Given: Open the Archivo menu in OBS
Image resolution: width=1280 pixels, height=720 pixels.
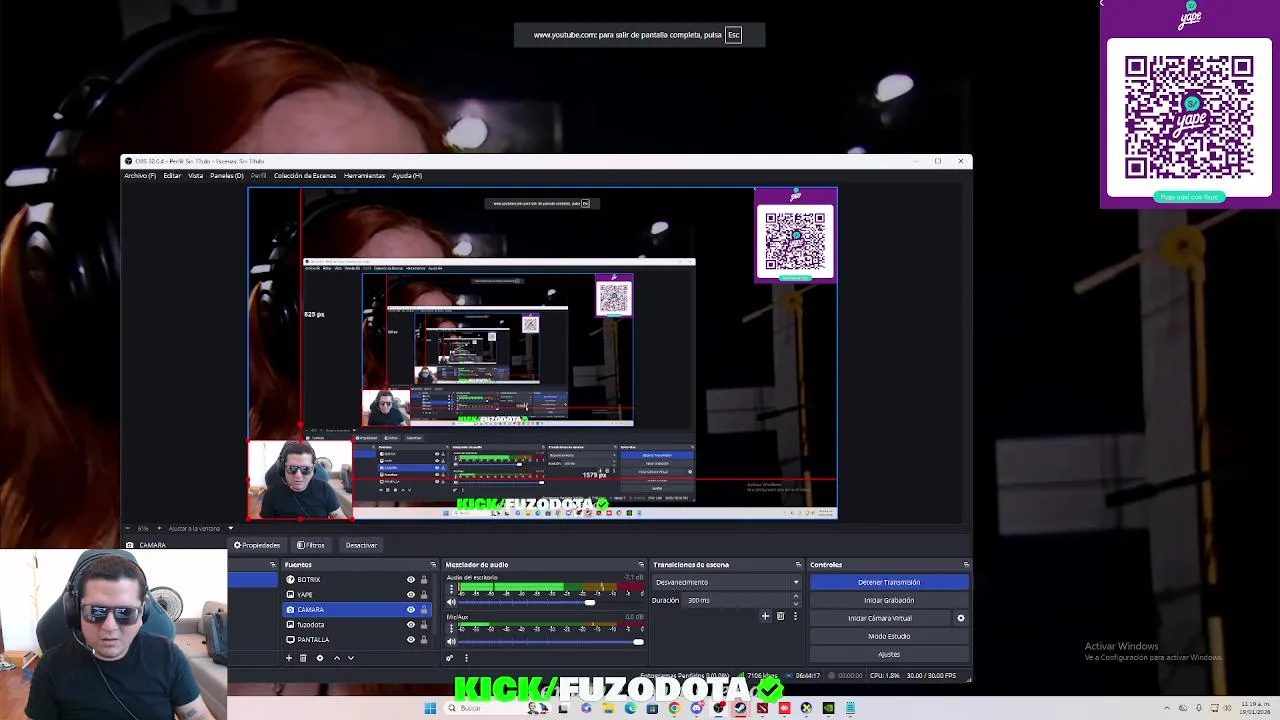Looking at the screenshot, I should click(139, 176).
